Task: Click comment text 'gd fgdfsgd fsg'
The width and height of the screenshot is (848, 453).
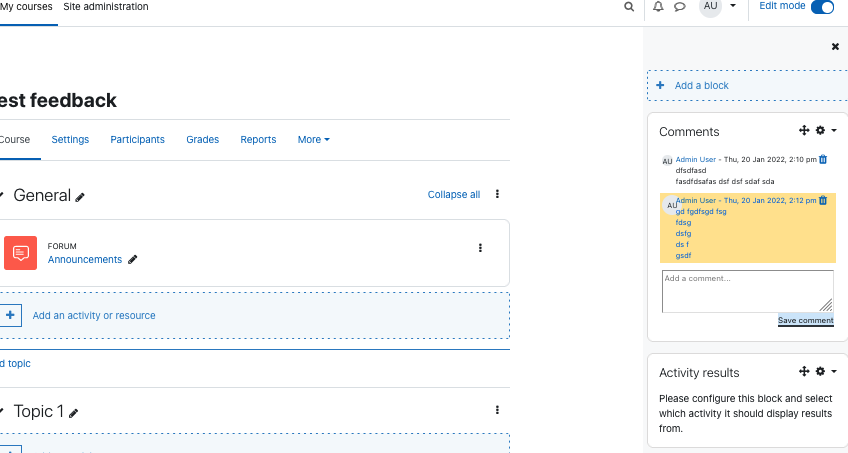Action: [701, 211]
